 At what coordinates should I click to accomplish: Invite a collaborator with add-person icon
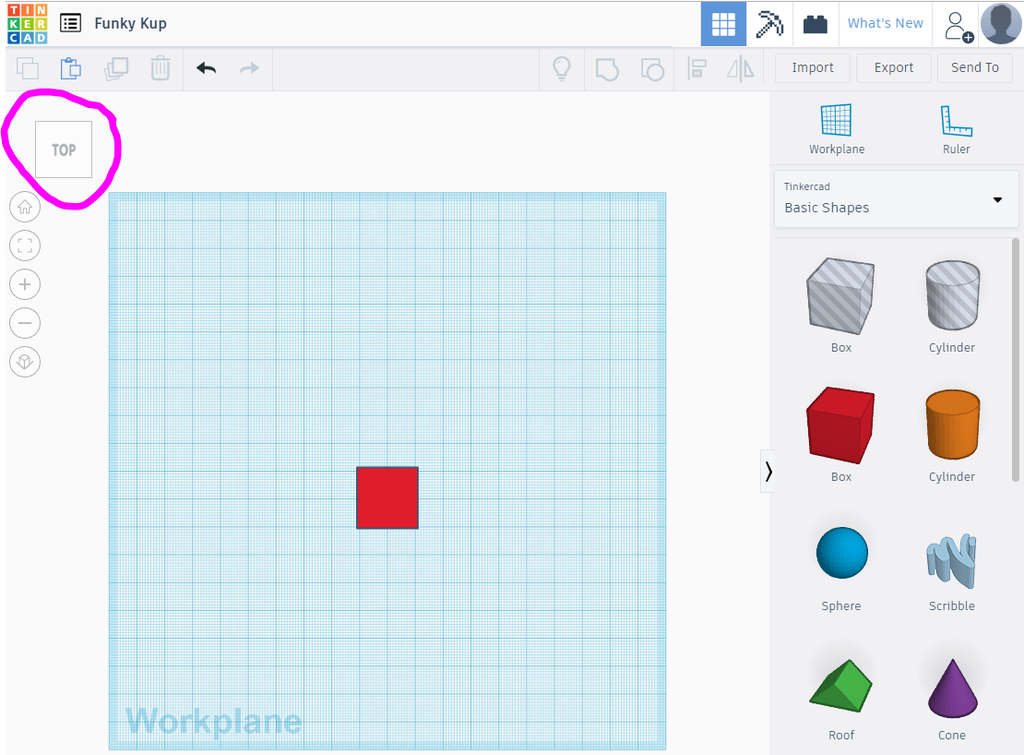coord(958,26)
